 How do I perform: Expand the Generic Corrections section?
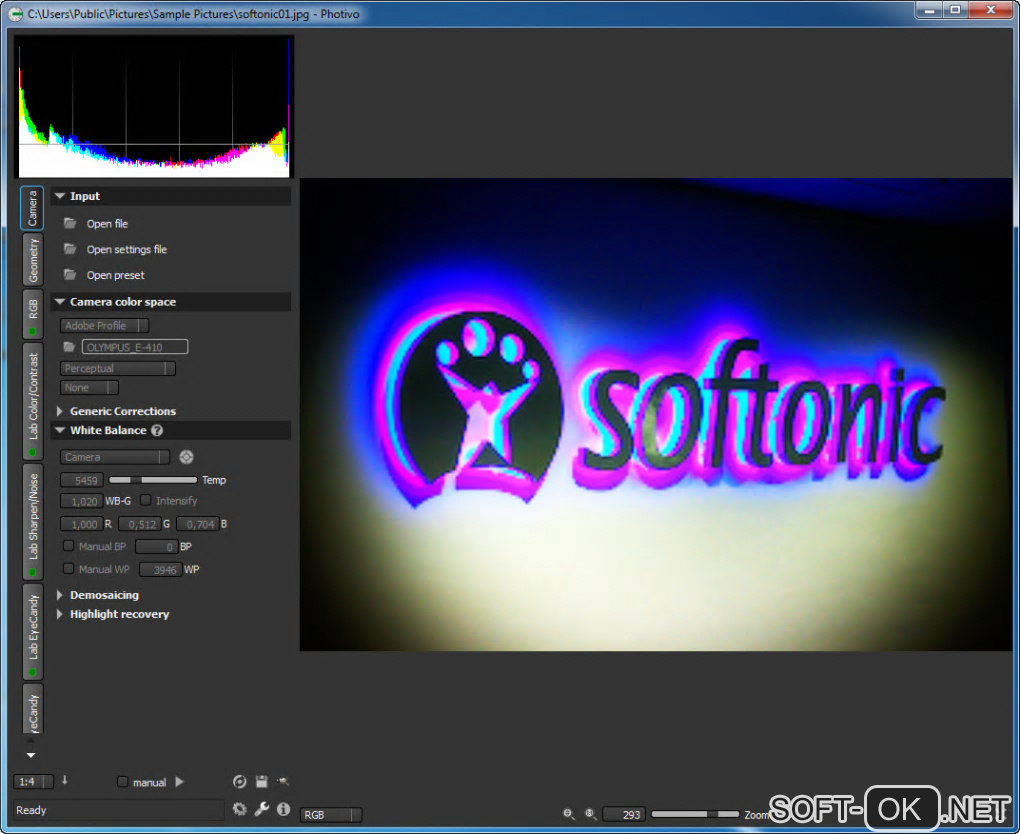60,410
